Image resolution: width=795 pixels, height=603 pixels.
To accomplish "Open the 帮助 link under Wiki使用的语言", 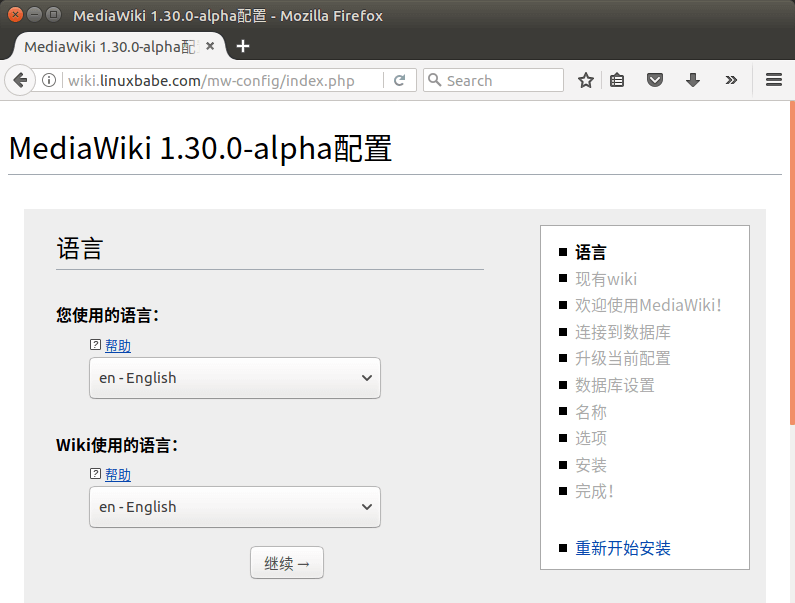I will tap(118, 475).
